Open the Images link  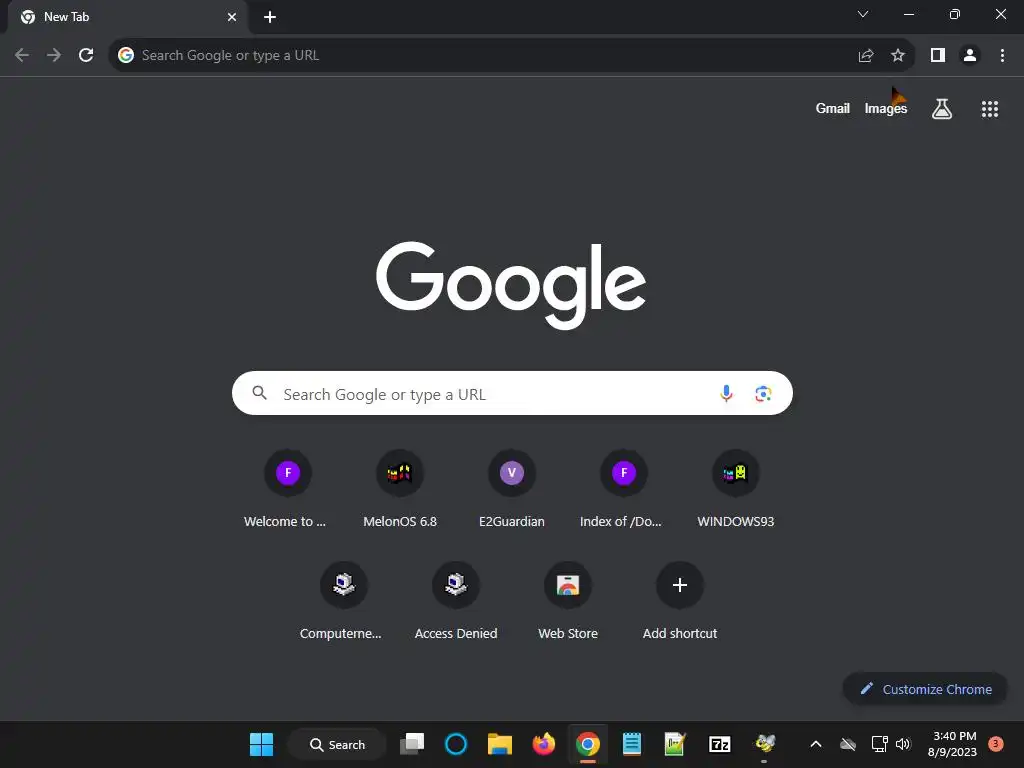click(x=886, y=108)
